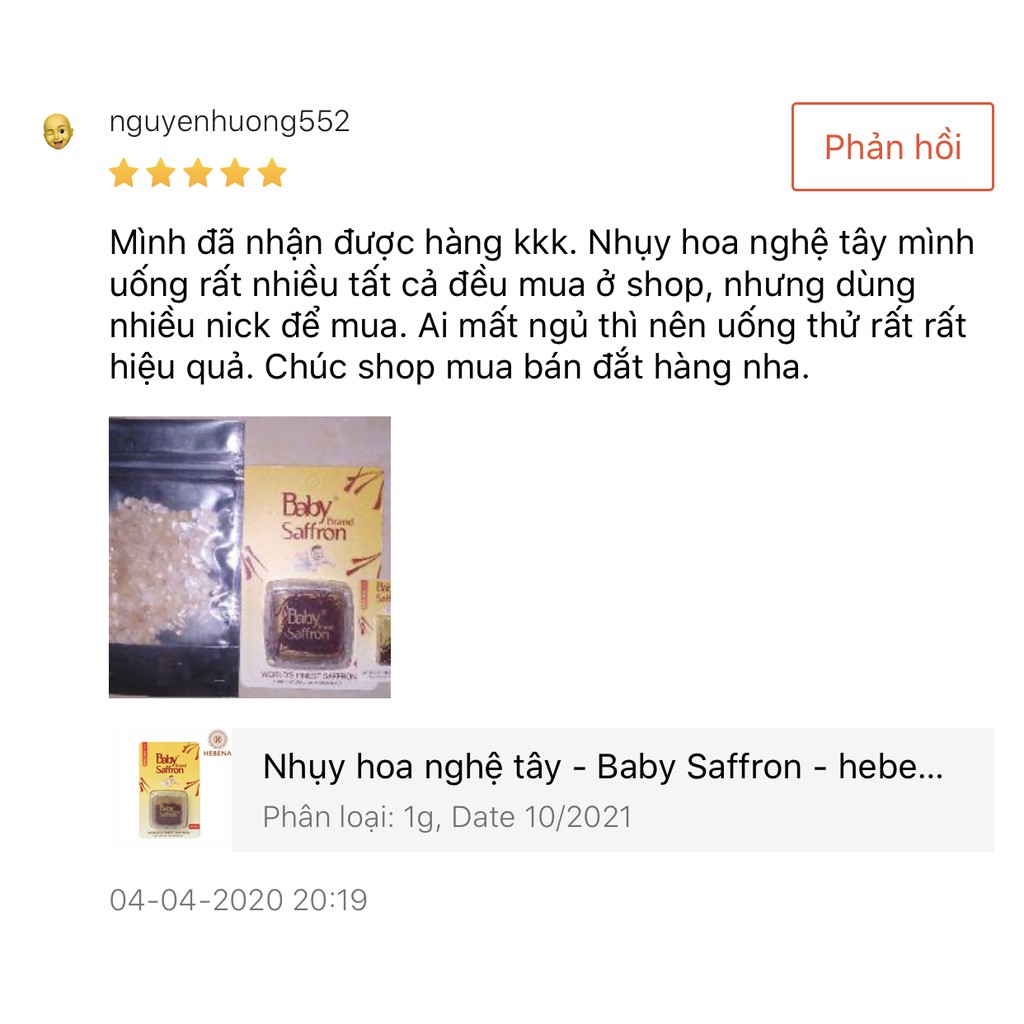Tap the Phản hồi reply button
This screenshot has width=1024, height=1024.
[892, 147]
